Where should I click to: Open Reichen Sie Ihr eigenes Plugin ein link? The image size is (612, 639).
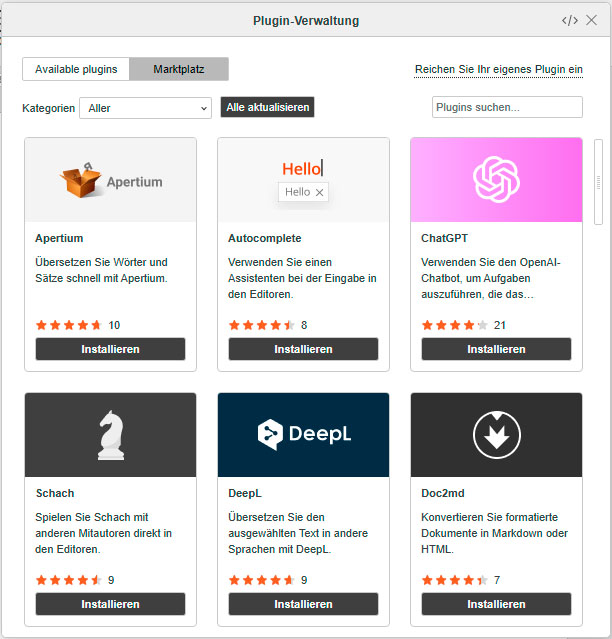pos(498,69)
